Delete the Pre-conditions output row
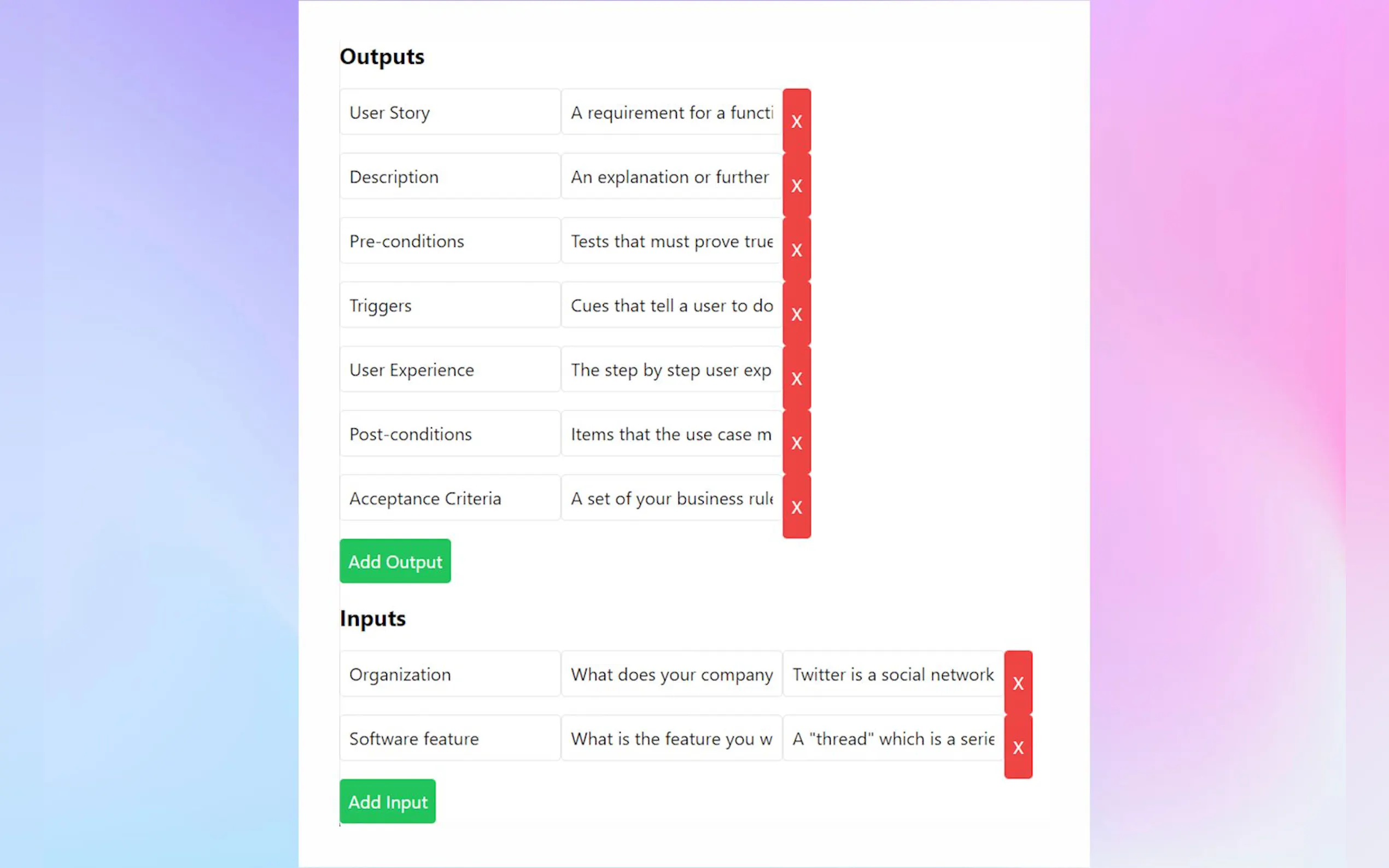The height and width of the screenshot is (868, 1389). [x=796, y=249]
